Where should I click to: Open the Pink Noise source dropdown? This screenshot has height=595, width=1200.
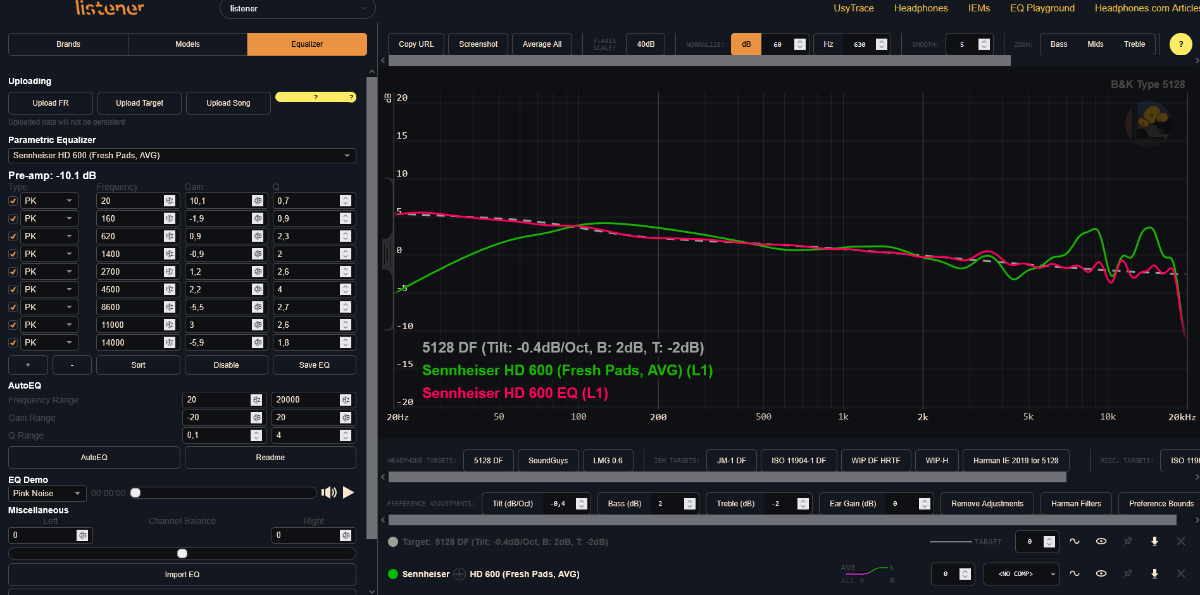(x=46, y=493)
